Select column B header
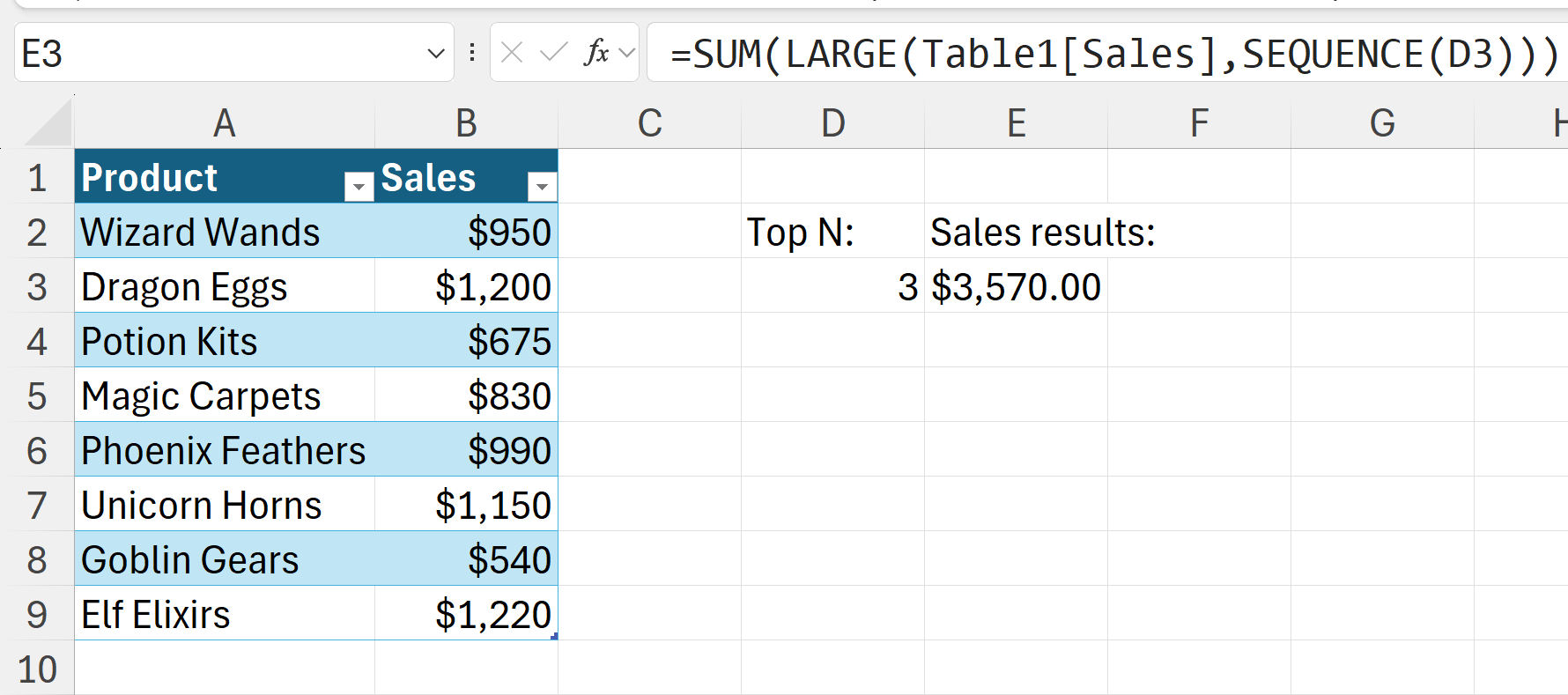This screenshot has height=695, width=1568. point(466,123)
